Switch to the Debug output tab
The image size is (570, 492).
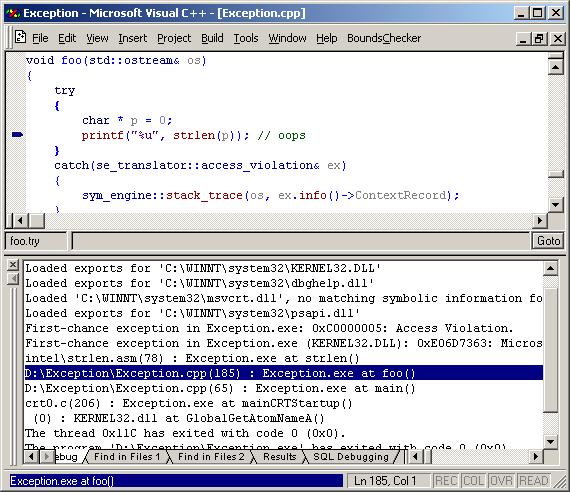67,457
